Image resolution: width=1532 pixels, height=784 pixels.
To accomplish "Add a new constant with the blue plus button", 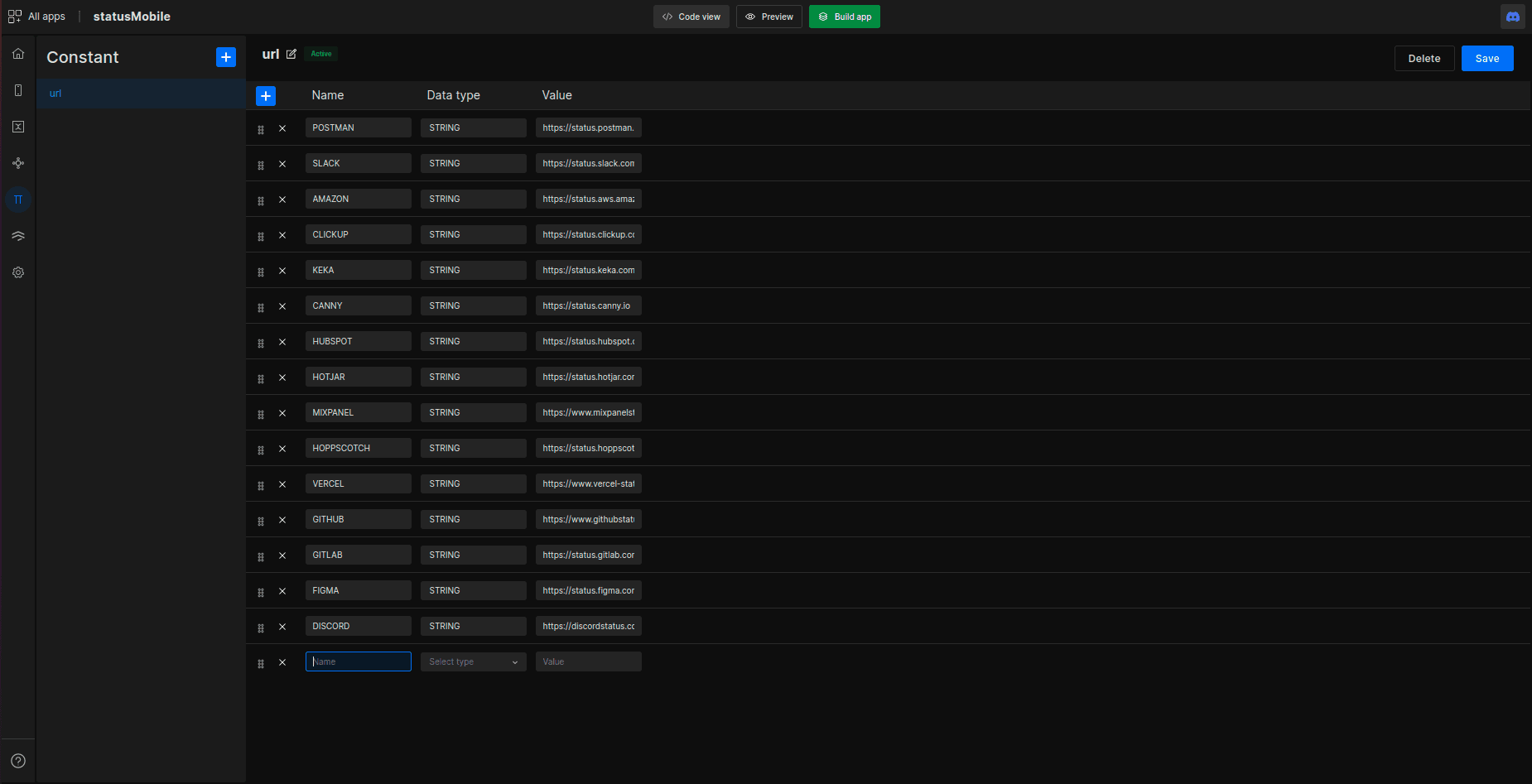I will 226,57.
